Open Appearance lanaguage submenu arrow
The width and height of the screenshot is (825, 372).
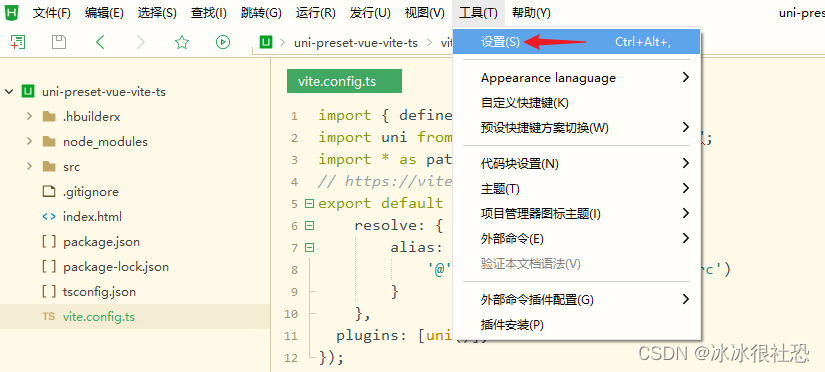685,77
